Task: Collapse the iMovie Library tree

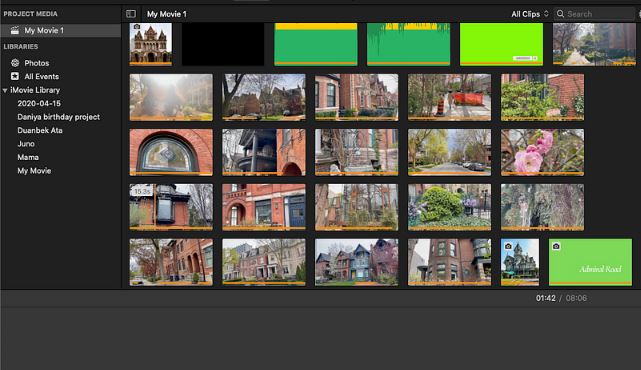Action: 5,90
